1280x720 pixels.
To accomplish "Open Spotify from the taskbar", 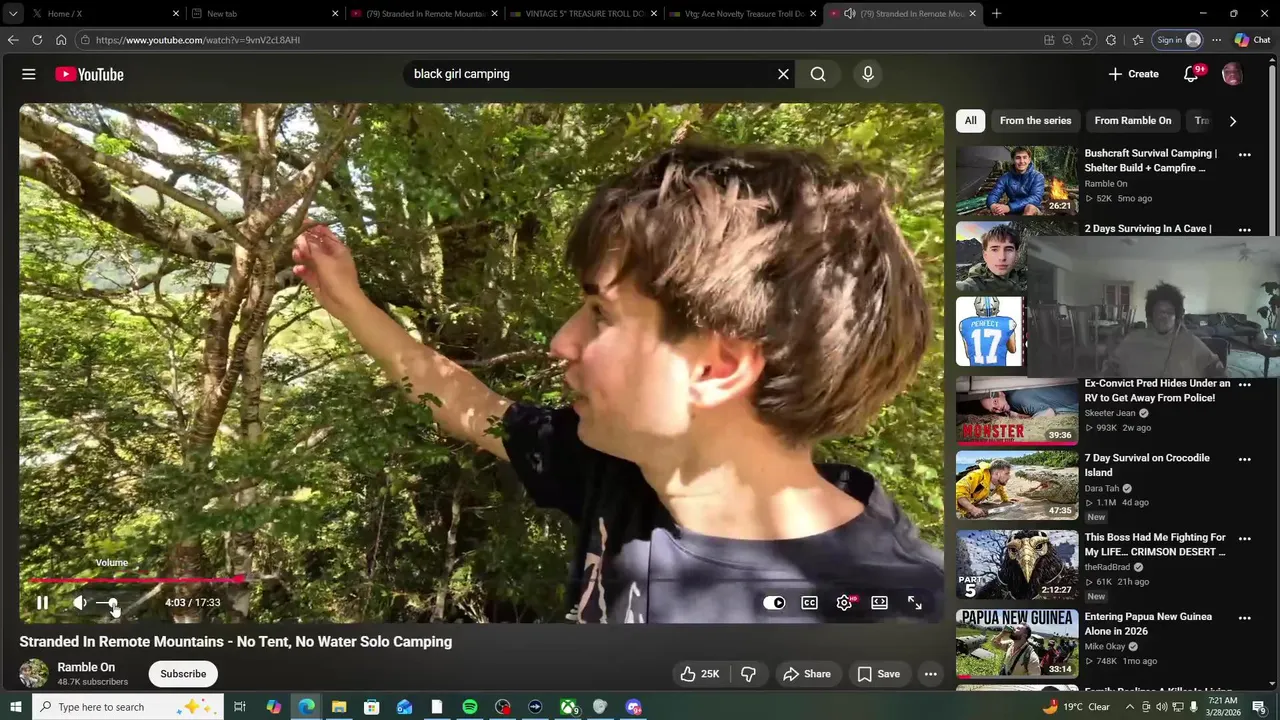I will click(x=470, y=707).
